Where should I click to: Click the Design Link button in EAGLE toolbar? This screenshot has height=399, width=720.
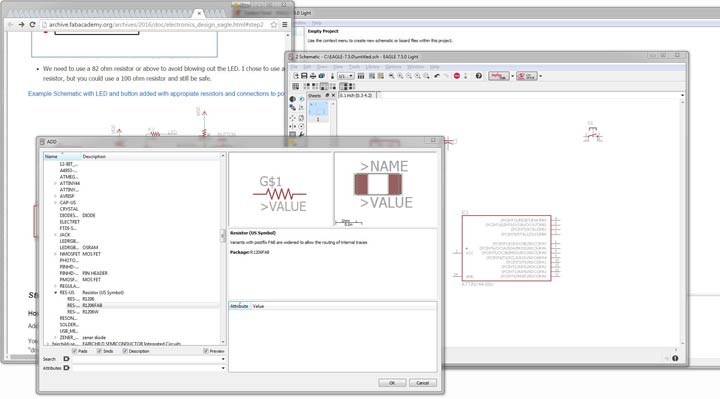click(499, 76)
